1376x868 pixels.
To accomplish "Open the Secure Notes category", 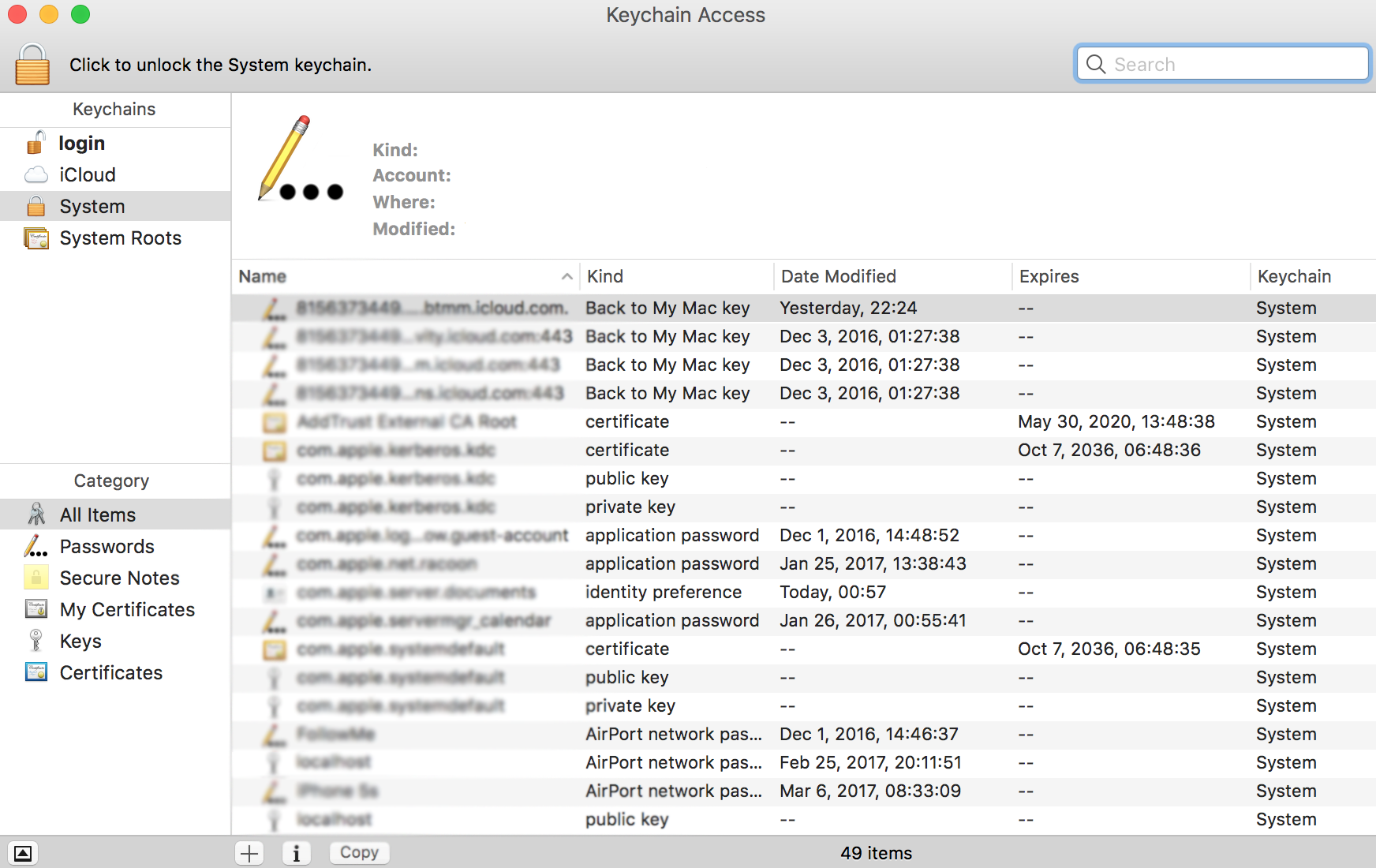I will (x=119, y=578).
